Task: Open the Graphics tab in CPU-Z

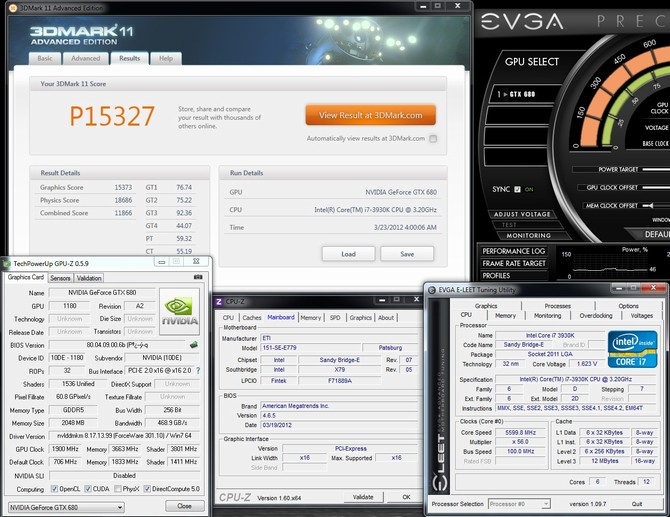Action: coord(361,317)
